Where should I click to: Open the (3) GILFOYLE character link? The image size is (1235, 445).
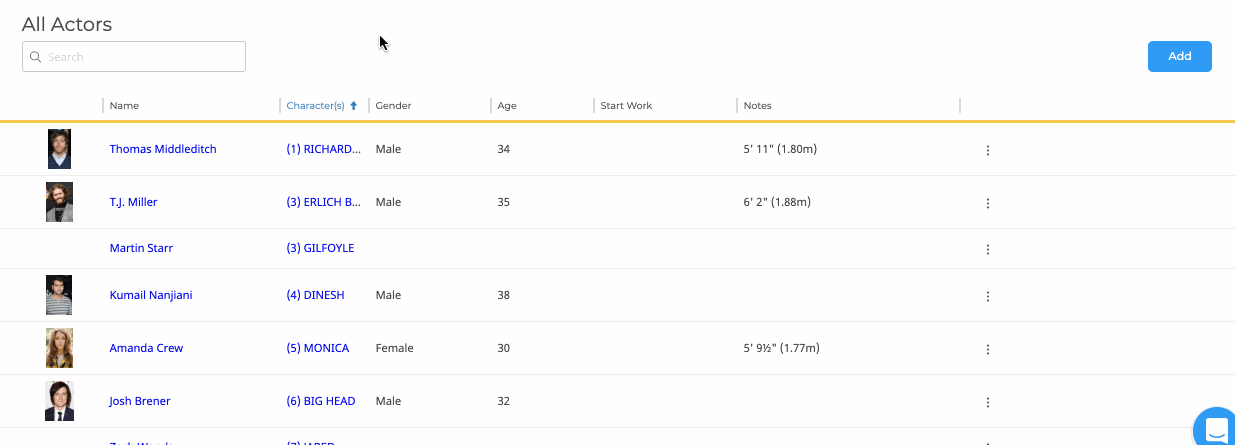pyautogui.click(x=320, y=248)
